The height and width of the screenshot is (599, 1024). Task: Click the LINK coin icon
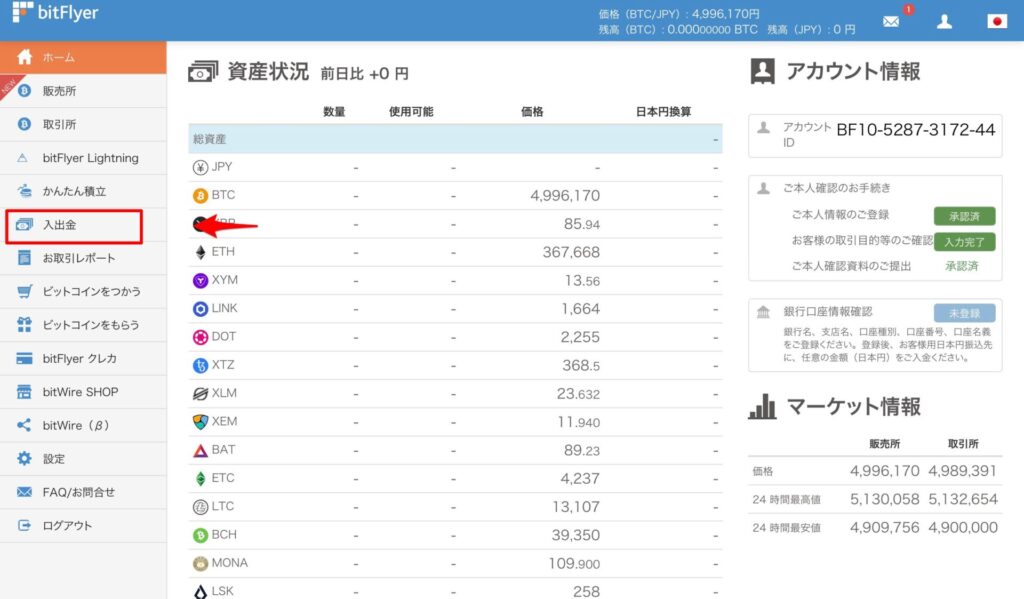(200, 308)
